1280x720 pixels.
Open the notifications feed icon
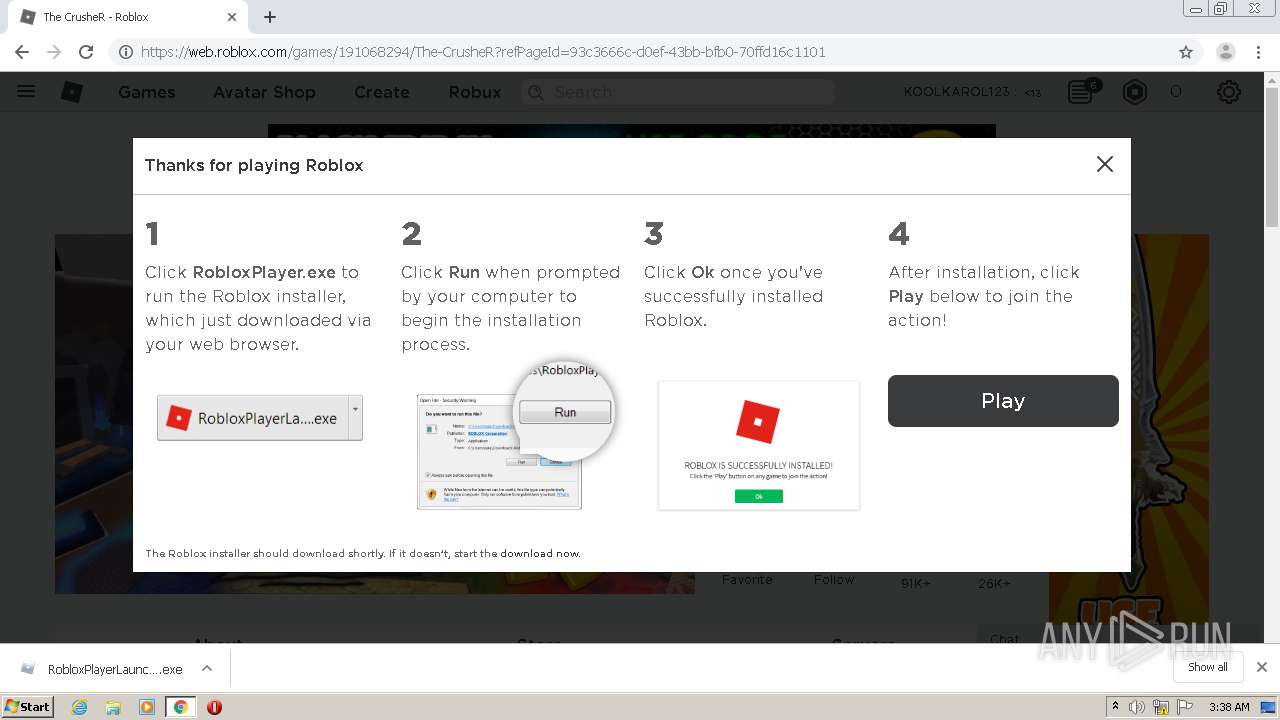(x=1081, y=92)
